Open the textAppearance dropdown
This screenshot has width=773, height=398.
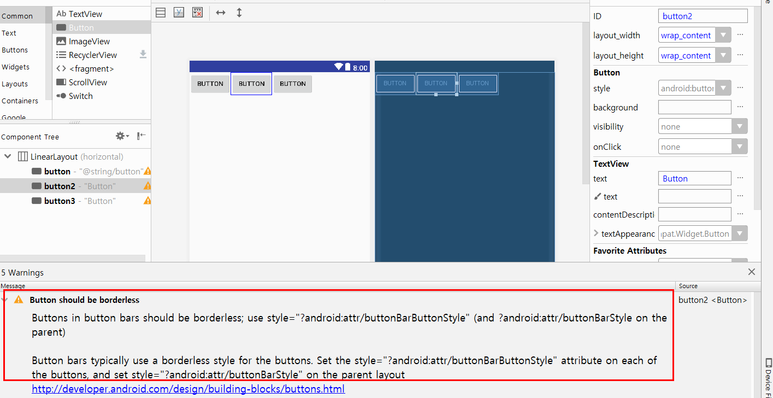pyautogui.click(x=739, y=233)
